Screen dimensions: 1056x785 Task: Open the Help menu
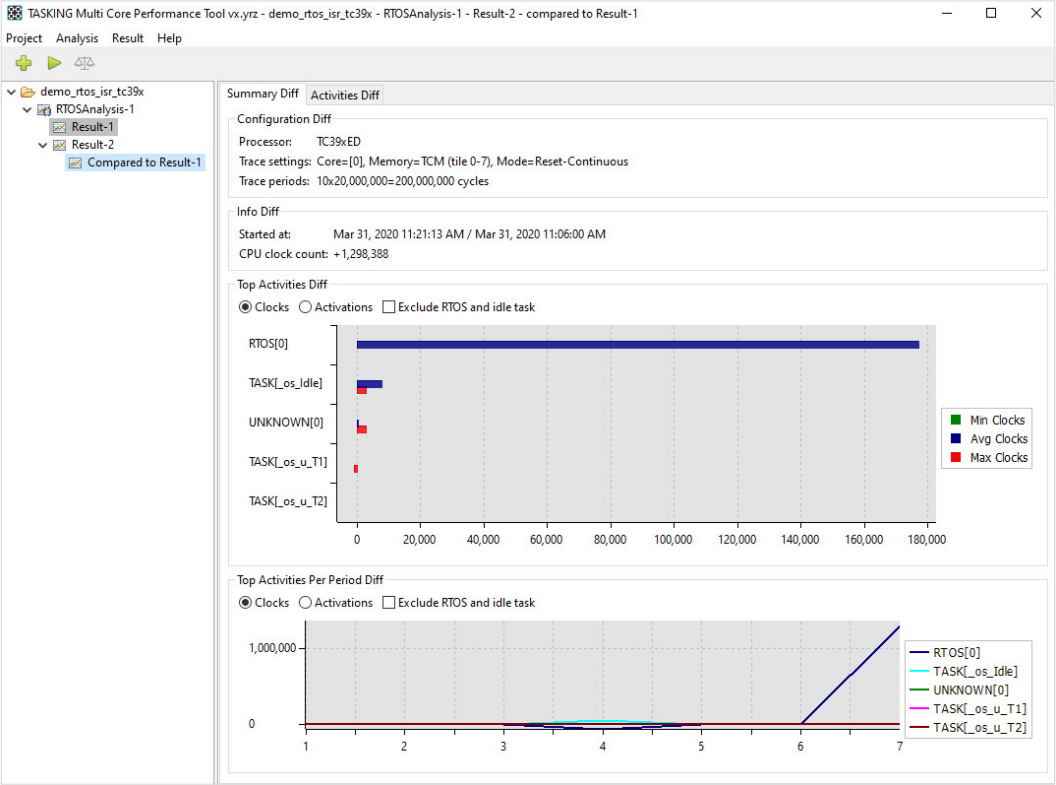pos(170,38)
